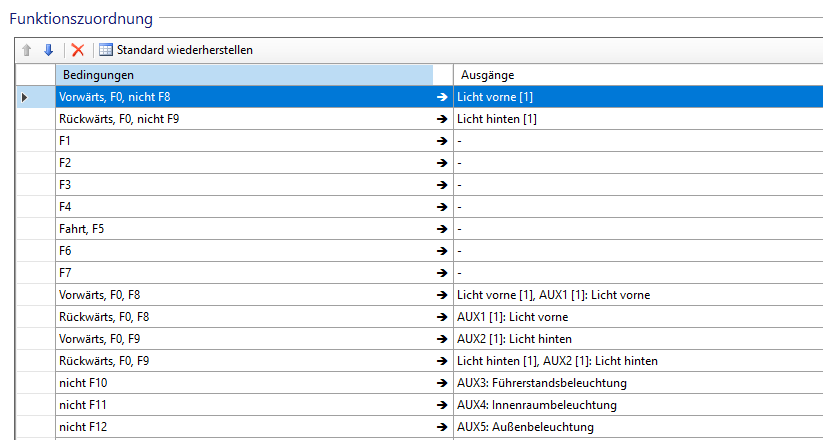Click the arrow icon in the Fahrt, F5 row

[442, 229]
